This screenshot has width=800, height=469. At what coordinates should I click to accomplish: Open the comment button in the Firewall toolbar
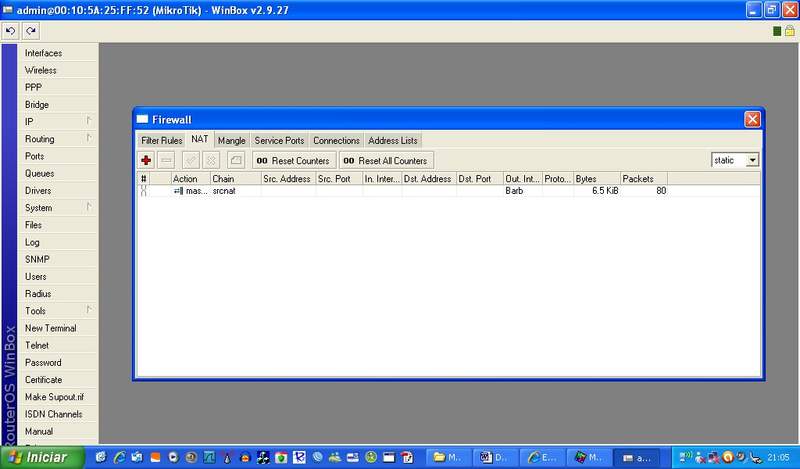[236, 160]
